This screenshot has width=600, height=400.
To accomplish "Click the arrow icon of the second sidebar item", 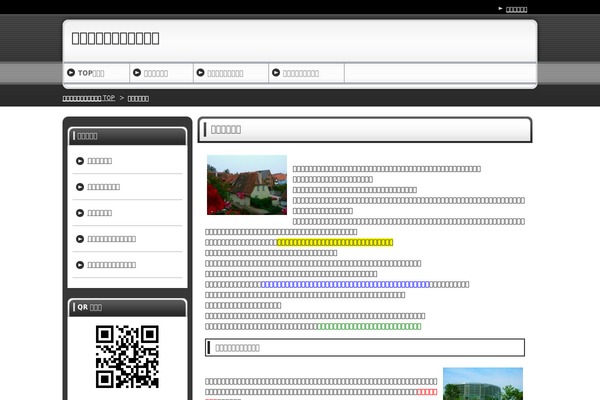I will click(80, 187).
